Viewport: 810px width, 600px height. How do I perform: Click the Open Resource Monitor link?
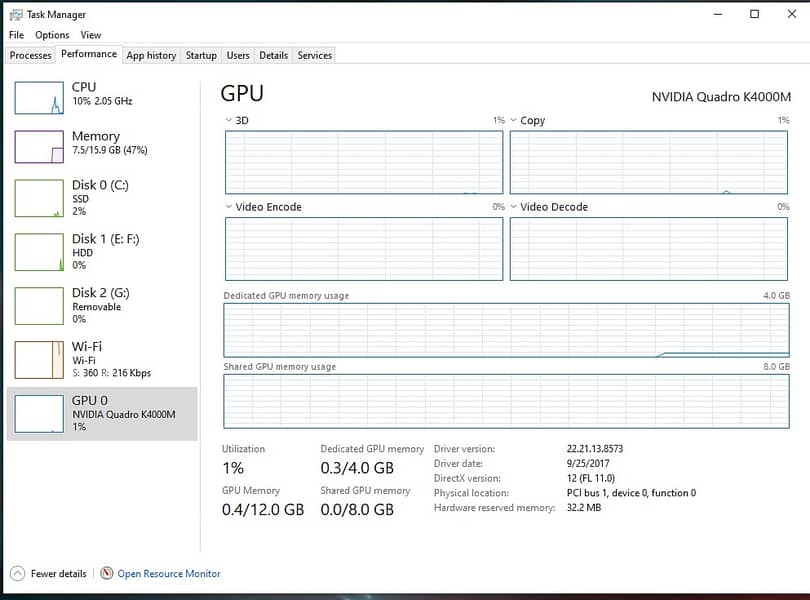(169, 574)
